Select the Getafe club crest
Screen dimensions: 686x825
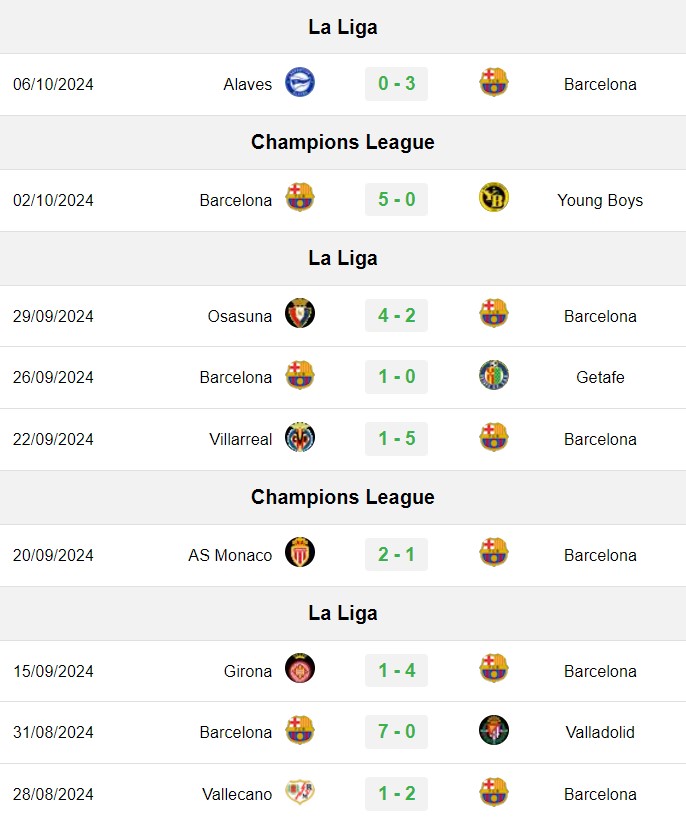pyautogui.click(x=494, y=375)
